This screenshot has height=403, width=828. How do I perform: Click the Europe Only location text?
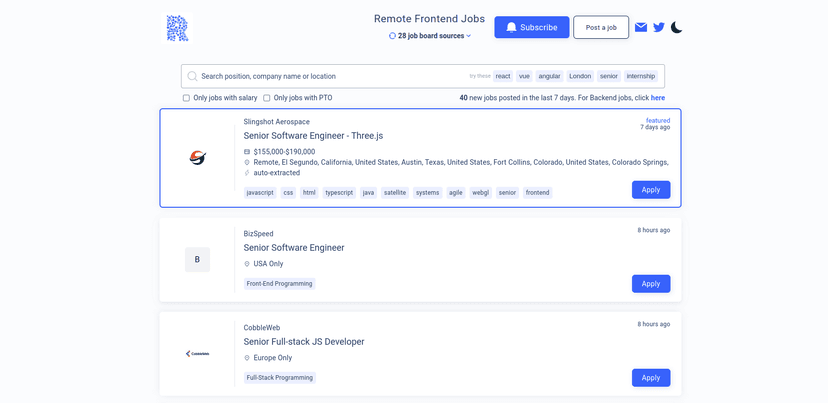tap(272, 358)
